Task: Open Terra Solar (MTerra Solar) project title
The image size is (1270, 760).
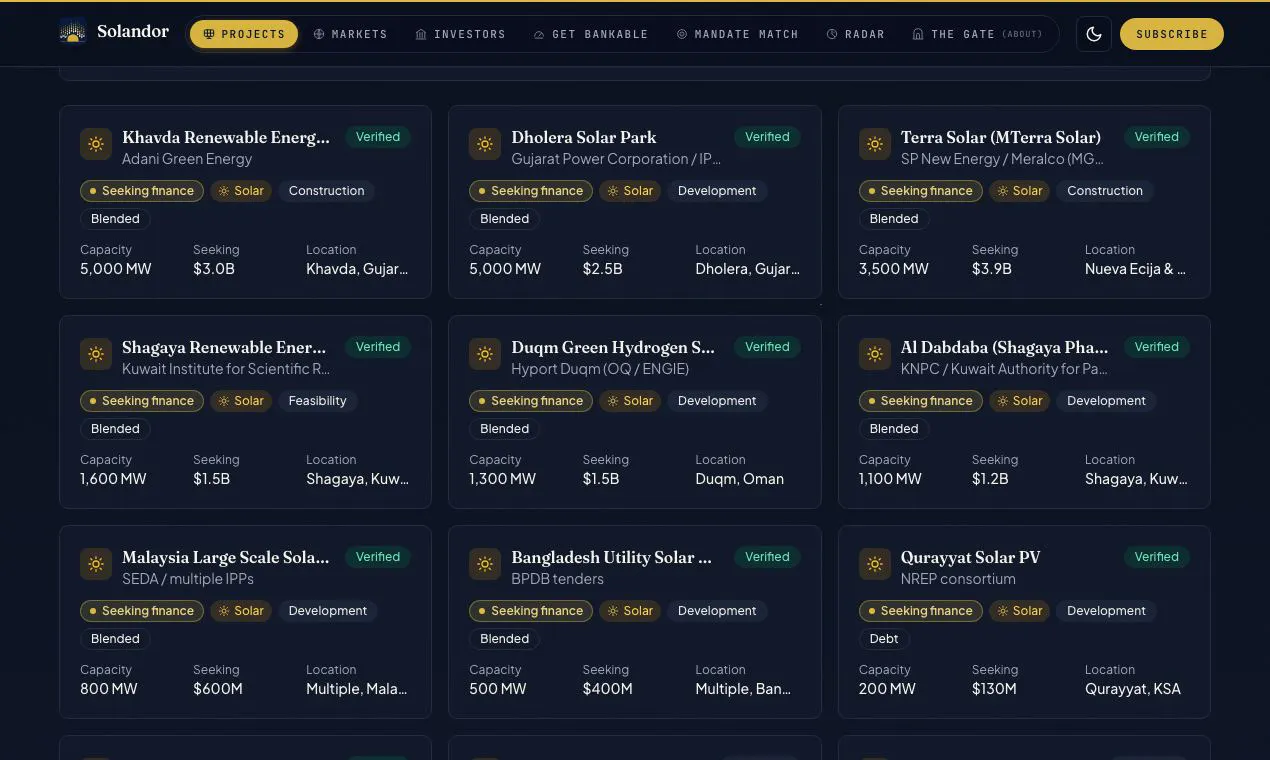Action: 1001,137
